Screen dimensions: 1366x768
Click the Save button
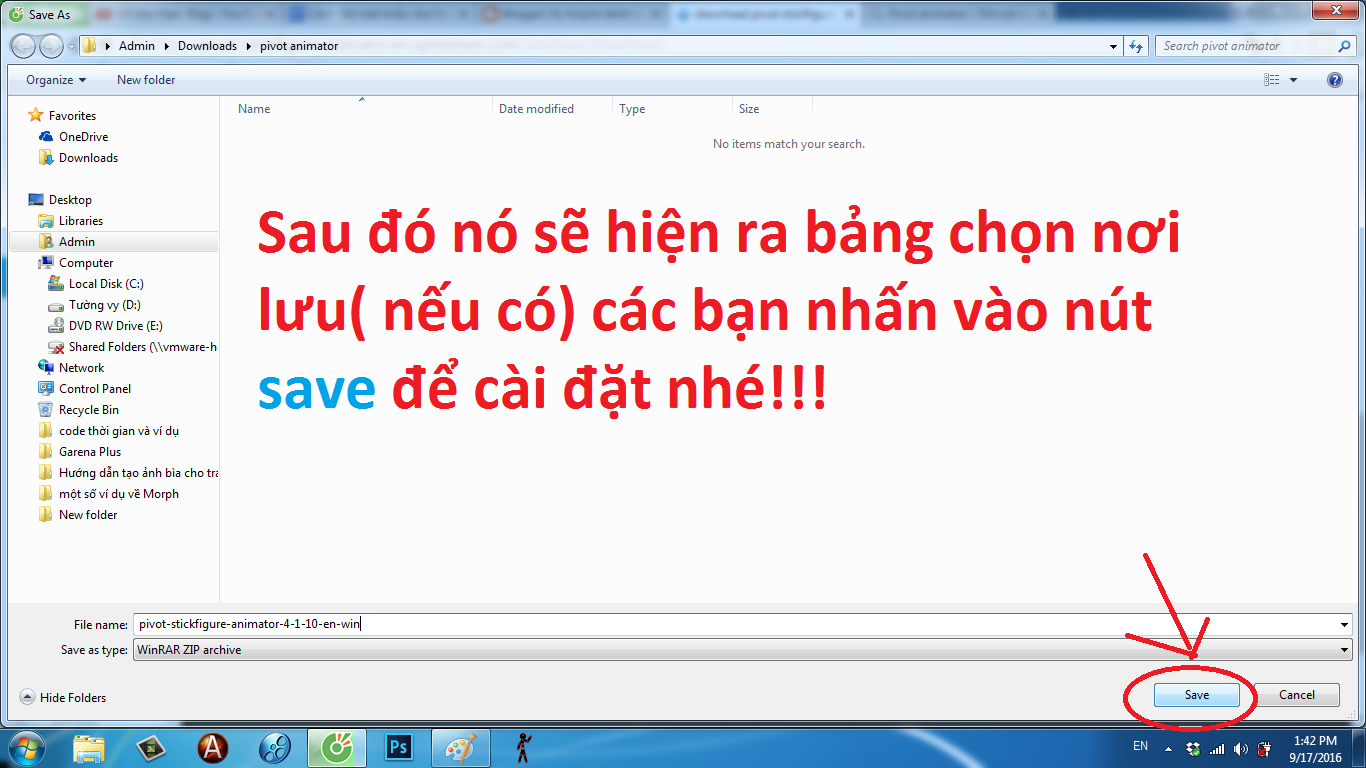(1197, 695)
